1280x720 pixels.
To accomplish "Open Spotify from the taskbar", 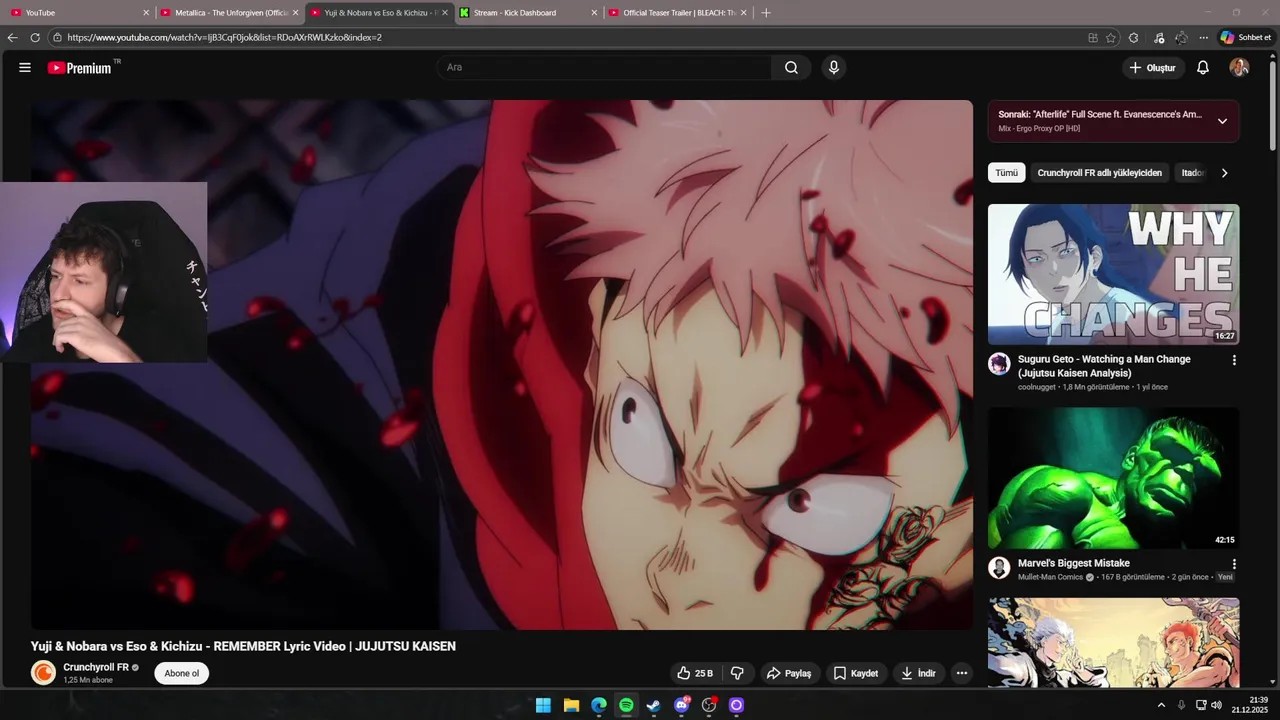I will pos(626,705).
